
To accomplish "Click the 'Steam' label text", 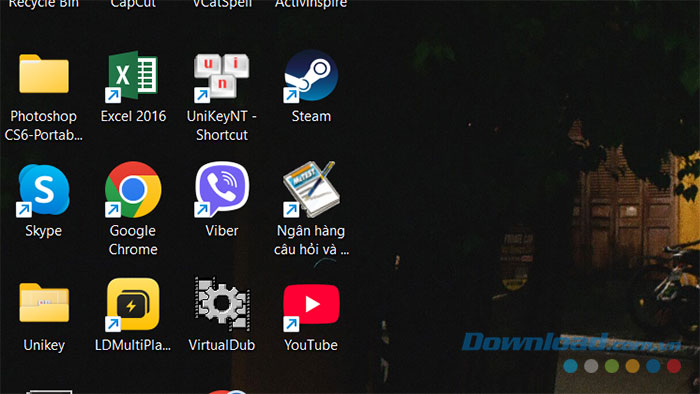I will pos(311,116).
